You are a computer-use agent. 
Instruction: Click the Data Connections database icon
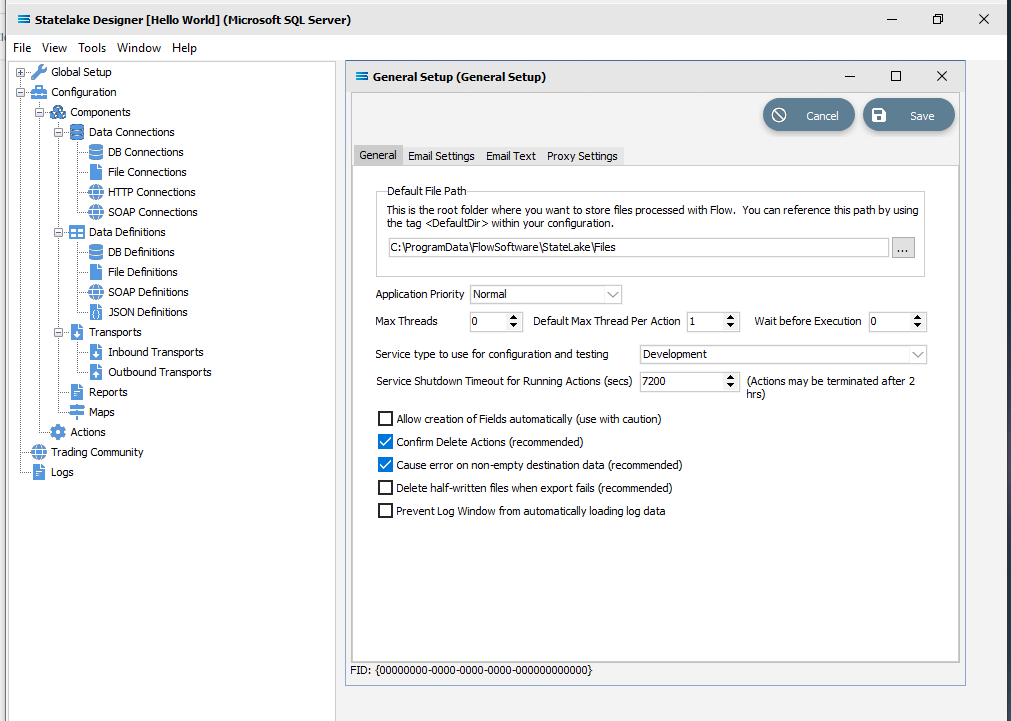click(77, 132)
